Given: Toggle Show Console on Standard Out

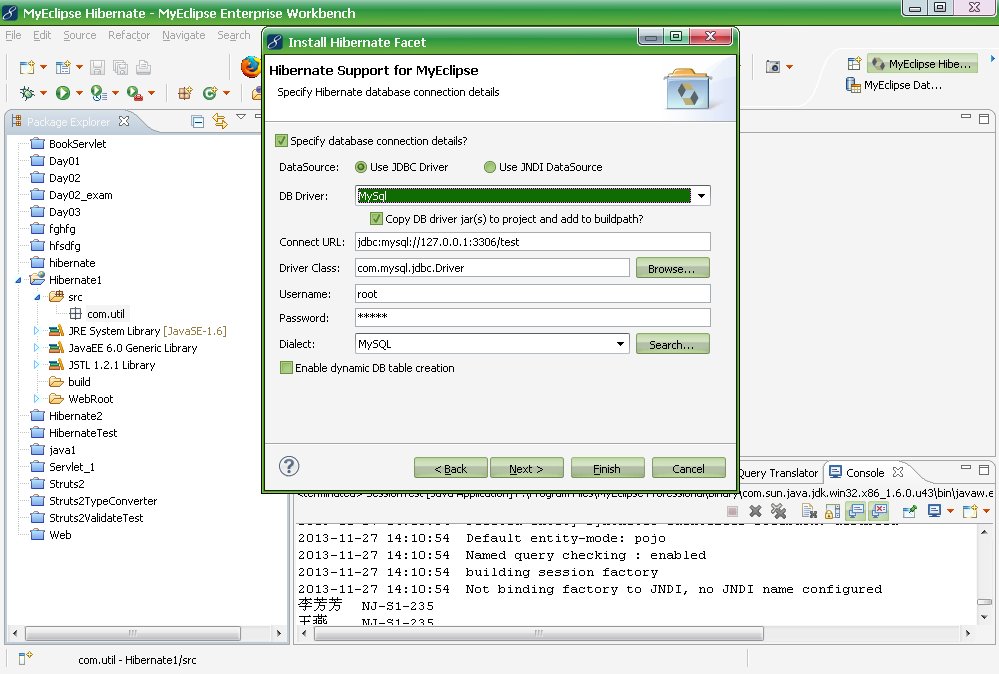Looking at the screenshot, I should [x=856, y=511].
